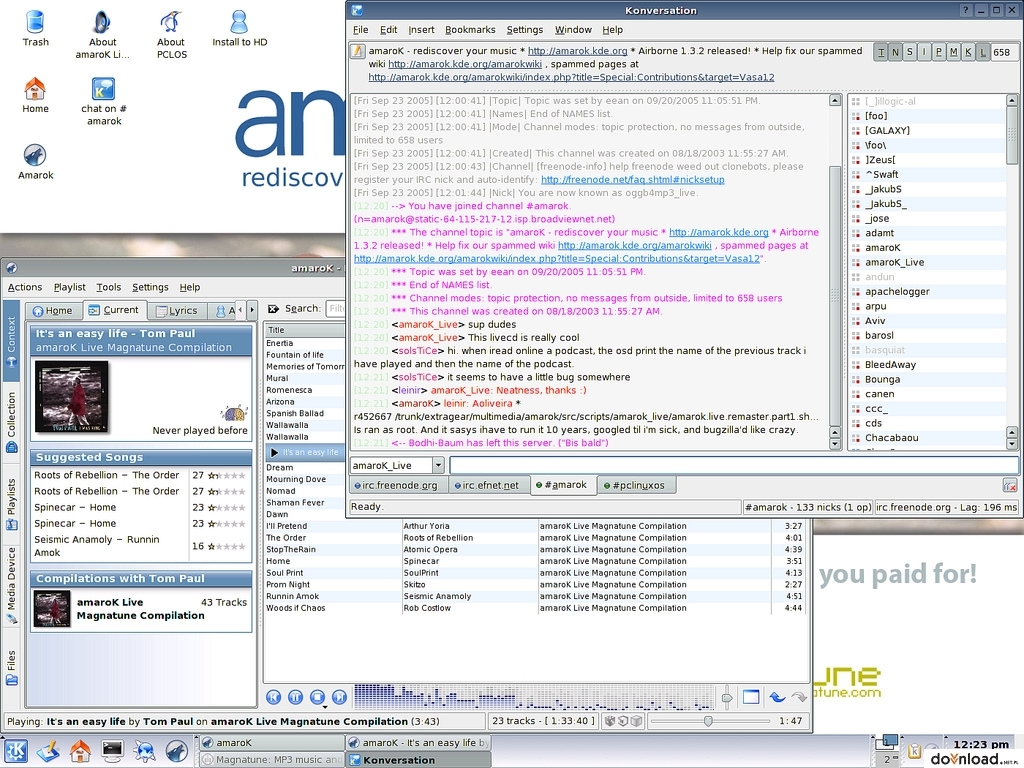This screenshot has width=1024, height=768.
Task: Open the Trash desktop icon
Action: pyautogui.click(x=35, y=29)
